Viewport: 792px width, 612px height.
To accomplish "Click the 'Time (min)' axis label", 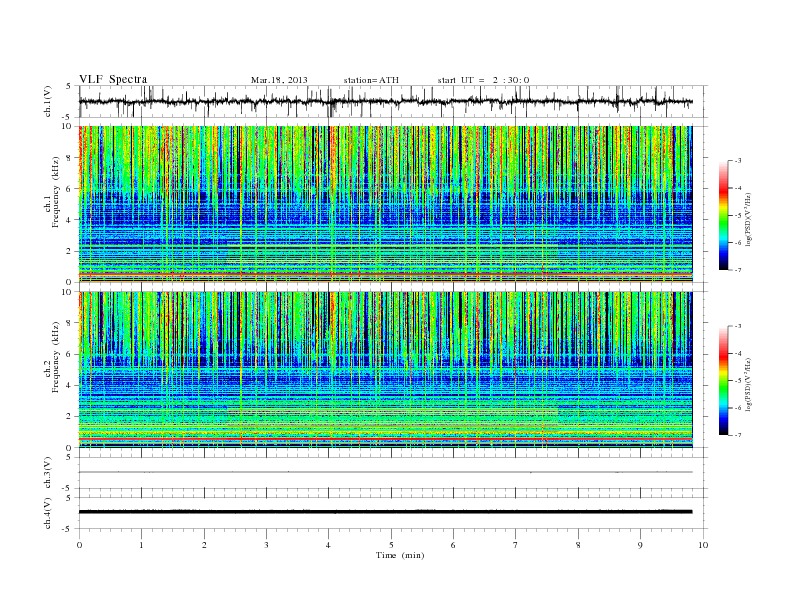I will click(x=400, y=555).
